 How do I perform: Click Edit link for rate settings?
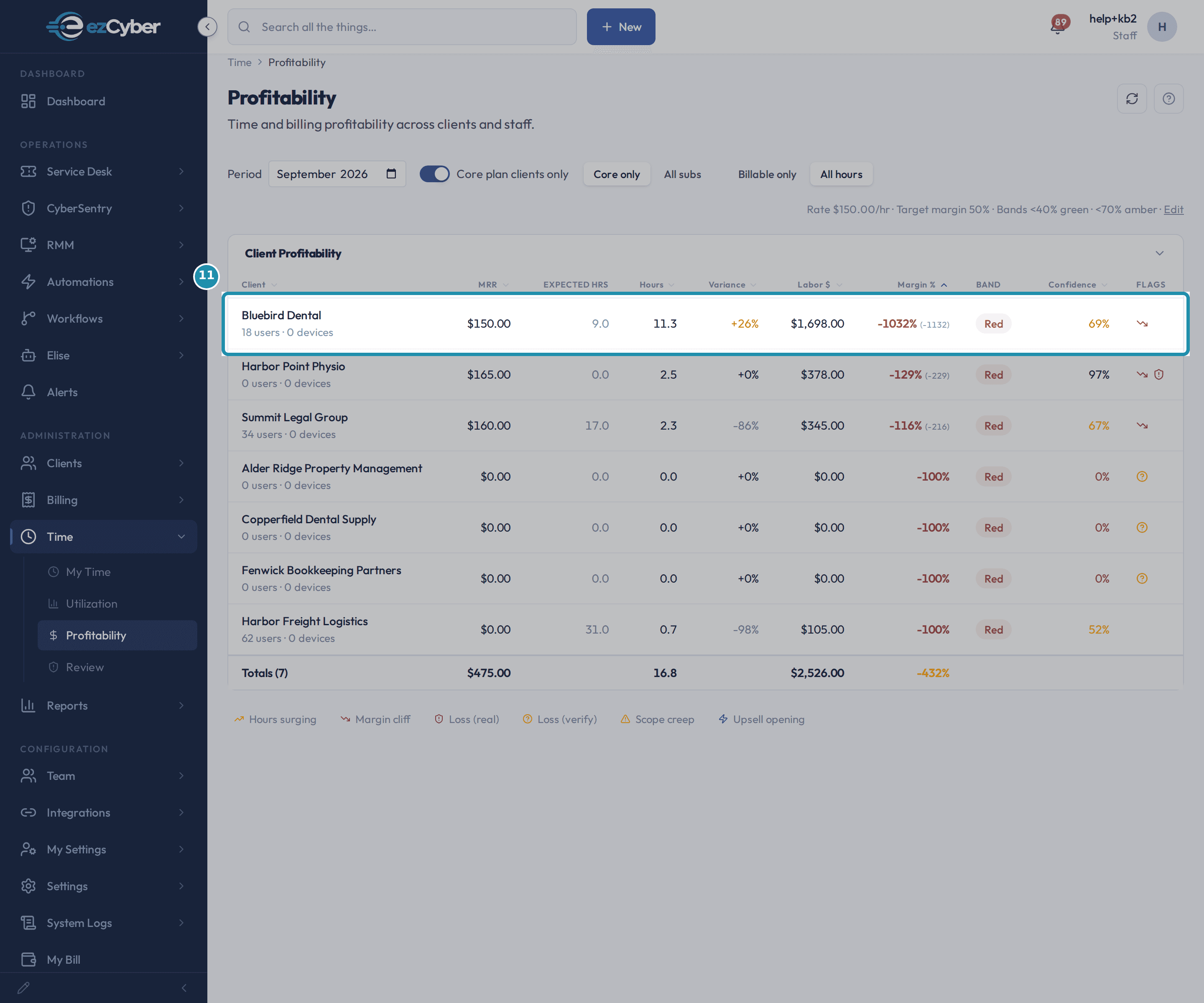click(1173, 209)
